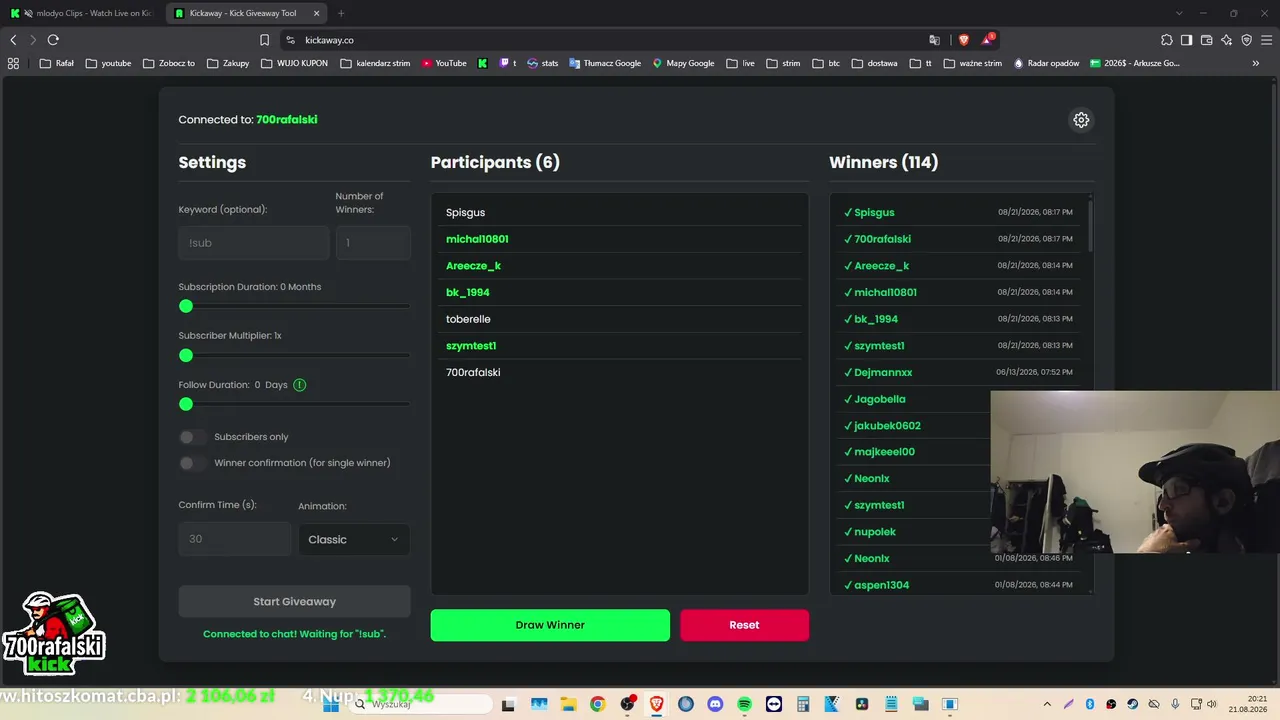Viewport: 1280px width, 720px height.
Task: Go back with the browser back arrow
Action: tap(13, 40)
